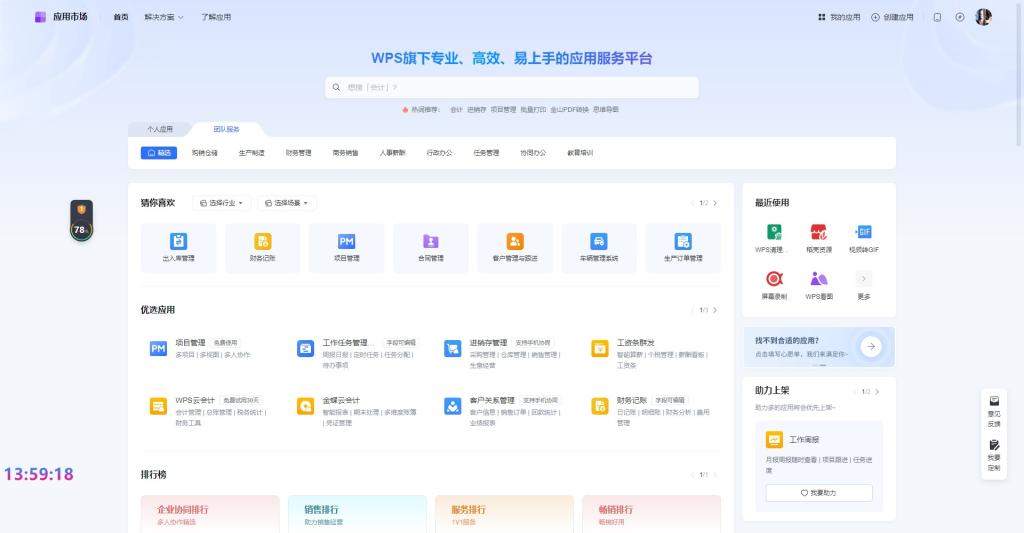The height and width of the screenshot is (533, 1024).
Task: Open 合同管理 purple folder icon
Action: coord(430,241)
